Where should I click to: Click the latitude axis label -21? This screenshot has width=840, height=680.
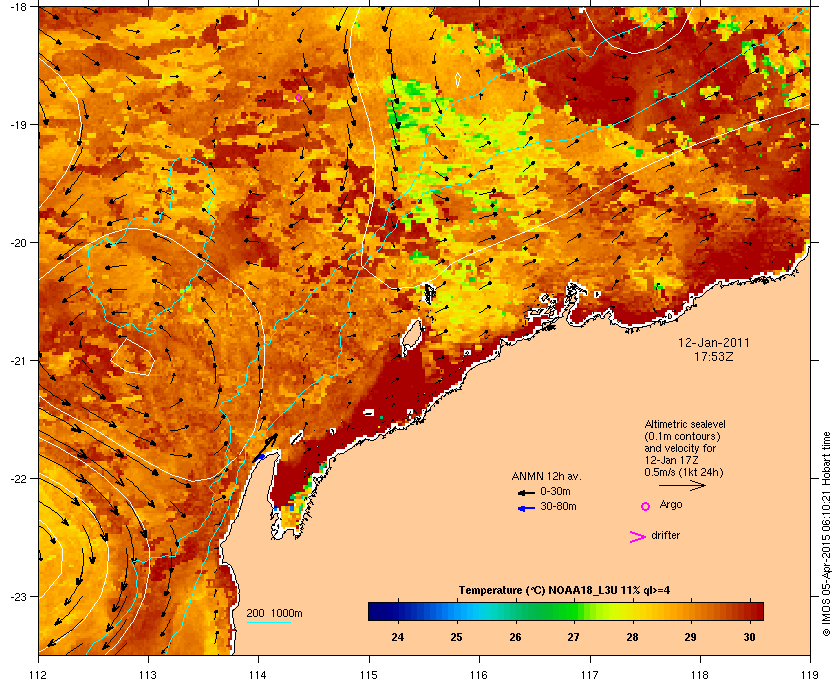point(18,361)
